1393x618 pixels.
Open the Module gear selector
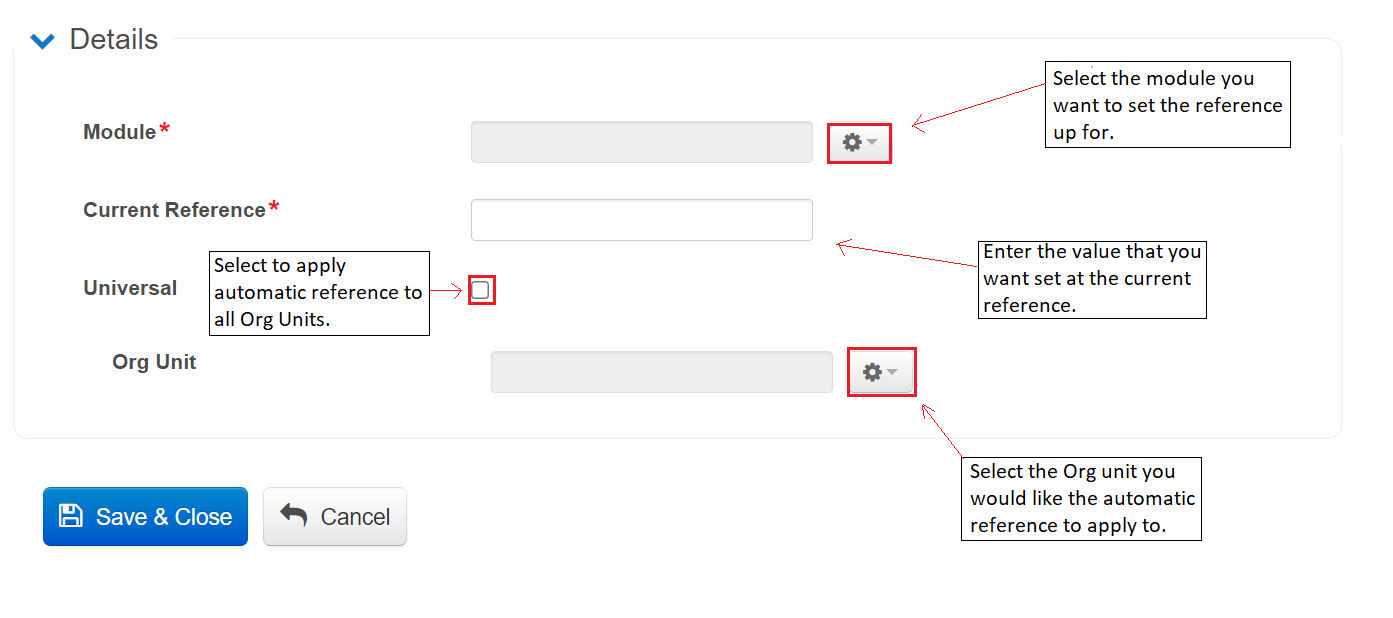(852, 143)
